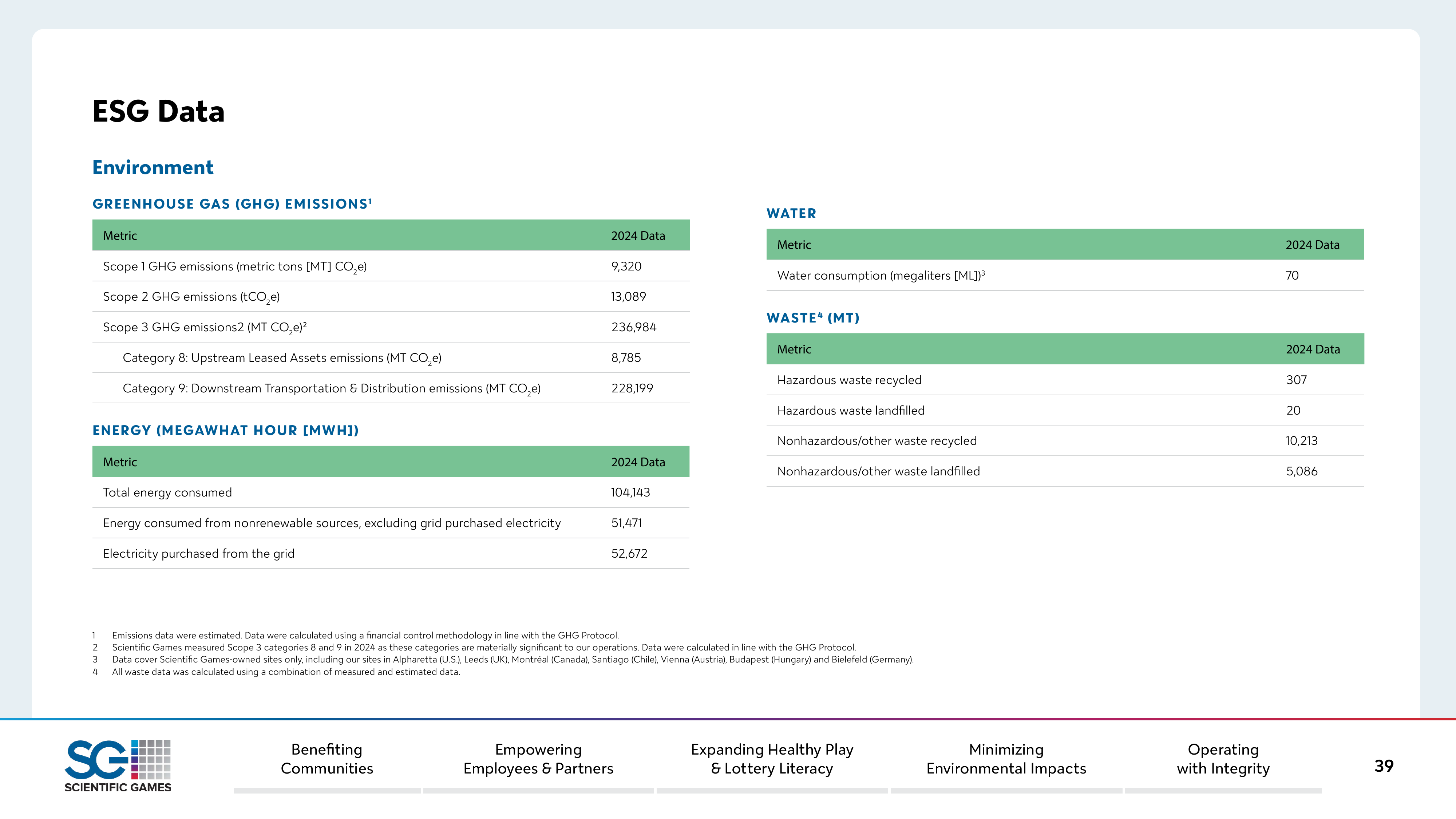
Task: Click footnote 2 about Scope 3 categories
Action: [474, 647]
